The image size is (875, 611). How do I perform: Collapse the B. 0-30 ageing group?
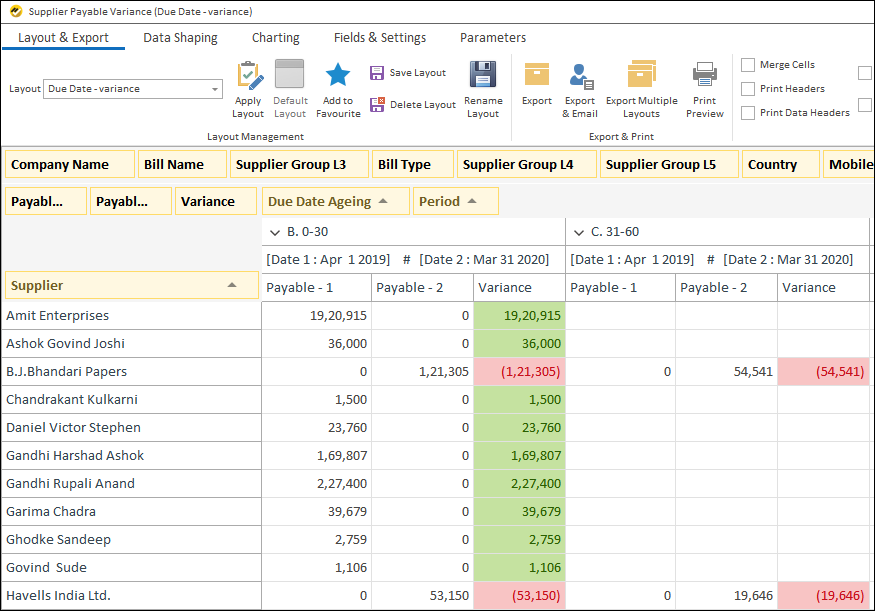tap(275, 232)
